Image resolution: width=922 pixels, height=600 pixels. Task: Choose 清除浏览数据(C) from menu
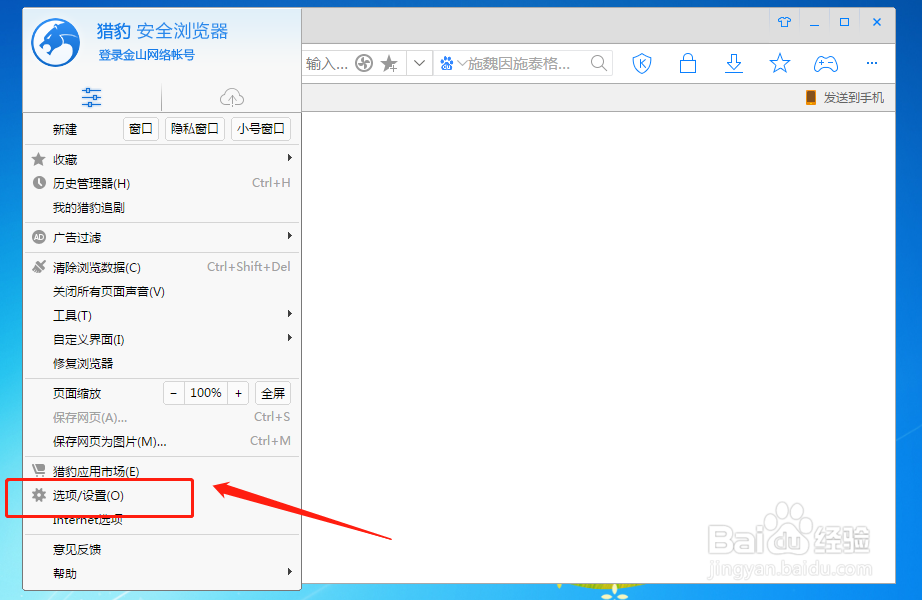pyautogui.click(x=162, y=268)
